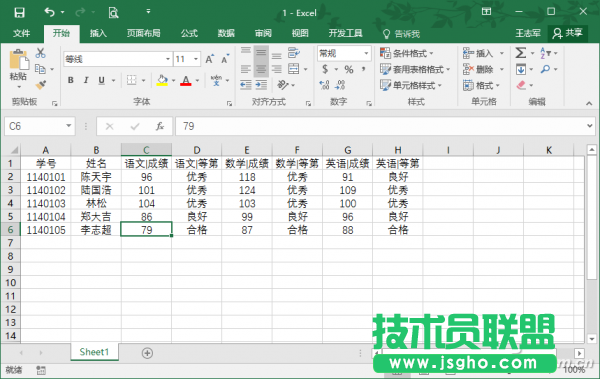Decrease decimal places

pos(340,85)
